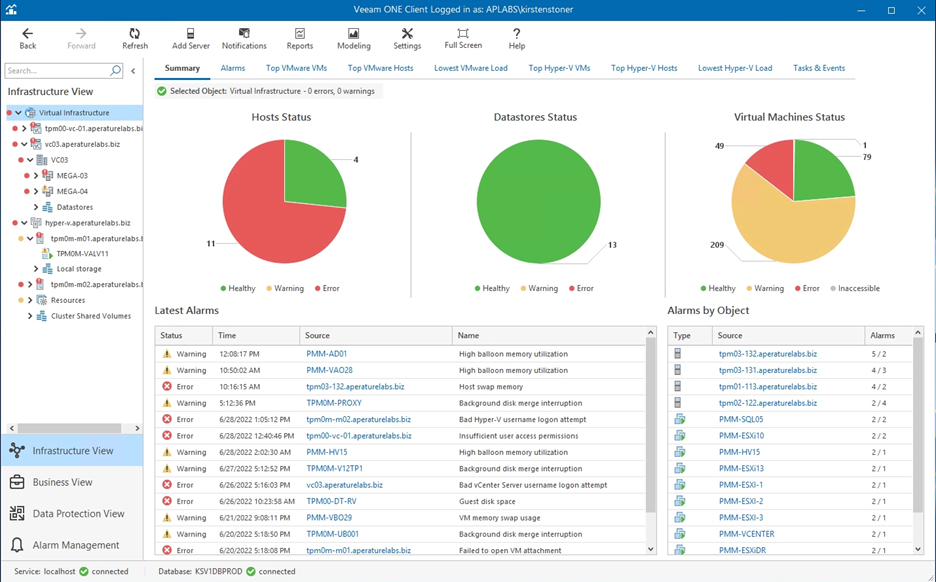
Task: Open the PMM-VAO28 alarm source link
Action: click(330, 370)
